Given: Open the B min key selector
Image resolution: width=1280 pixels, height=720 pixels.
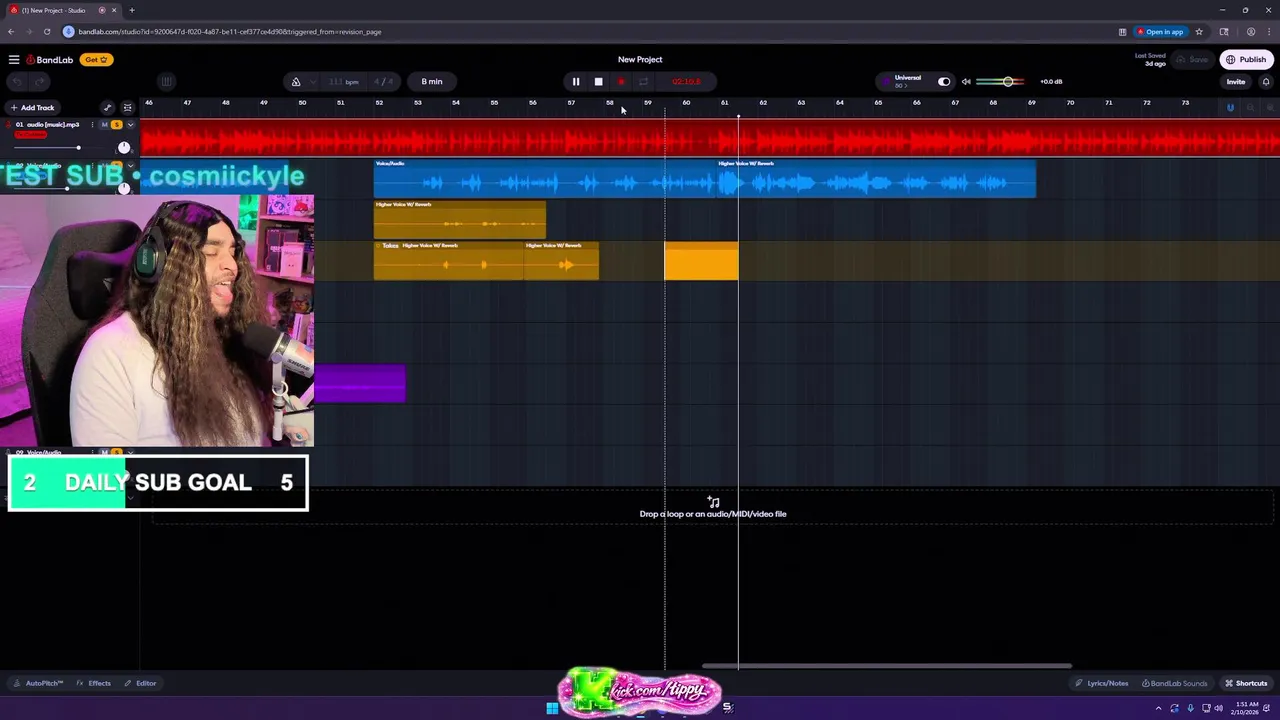Looking at the screenshot, I should (x=432, y=82).
